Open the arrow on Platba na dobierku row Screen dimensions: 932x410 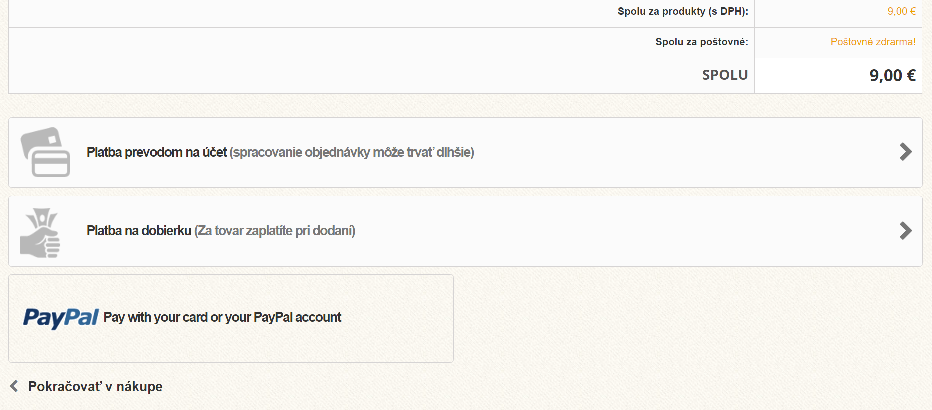[905, 231]
